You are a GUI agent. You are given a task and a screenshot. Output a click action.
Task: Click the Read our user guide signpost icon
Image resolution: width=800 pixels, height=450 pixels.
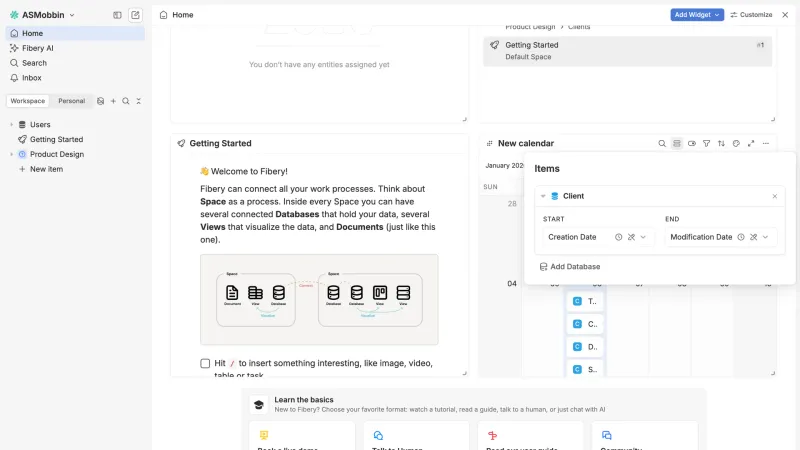(492, 435)
